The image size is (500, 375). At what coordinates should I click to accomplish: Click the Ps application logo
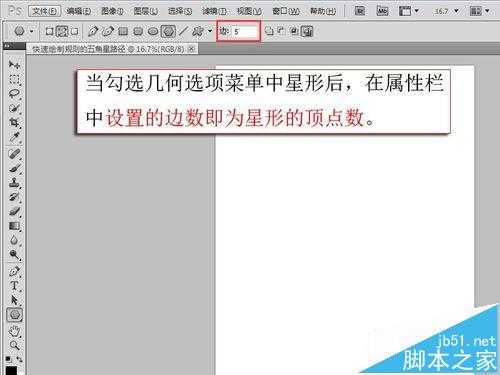point(14,11)
